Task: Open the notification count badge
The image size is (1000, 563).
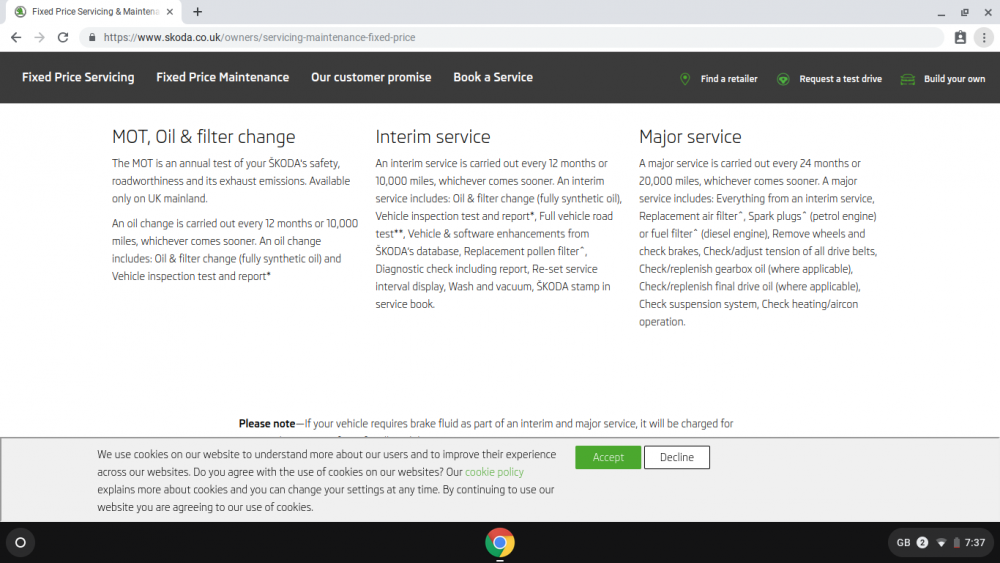Action: pyautogui.click(x=922, y=543)
